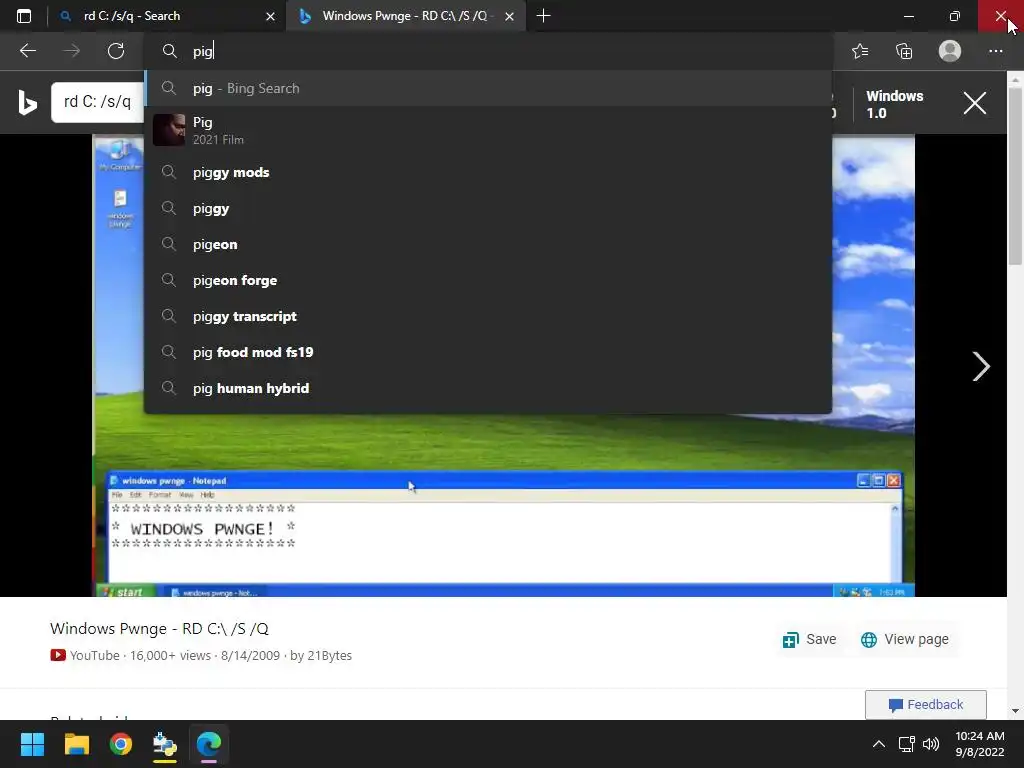Show hidden system tray icons
Viewport: 1024px width, 768px height.
879,744
